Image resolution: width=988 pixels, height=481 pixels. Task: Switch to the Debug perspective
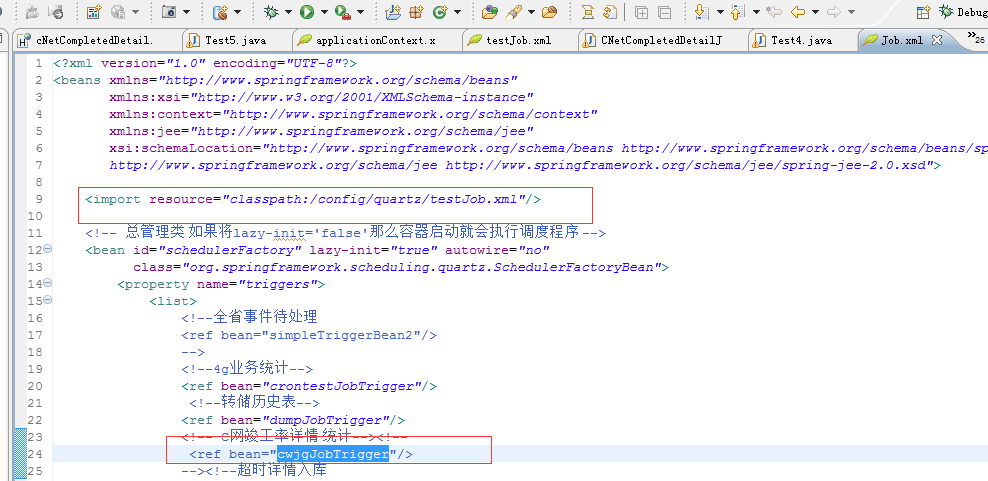click(x=963, y=11)
